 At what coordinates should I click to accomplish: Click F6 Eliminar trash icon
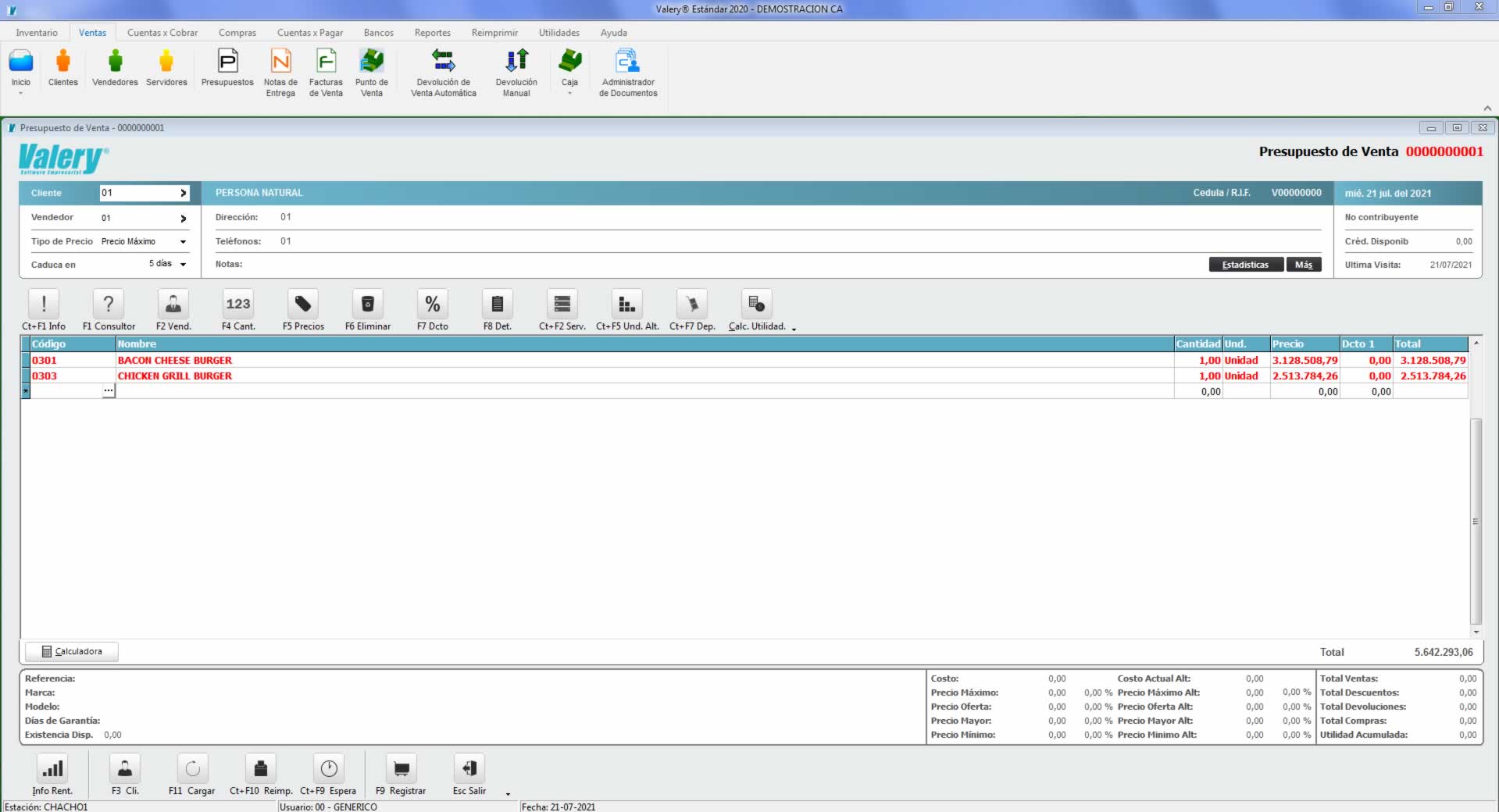click(368, 310)
